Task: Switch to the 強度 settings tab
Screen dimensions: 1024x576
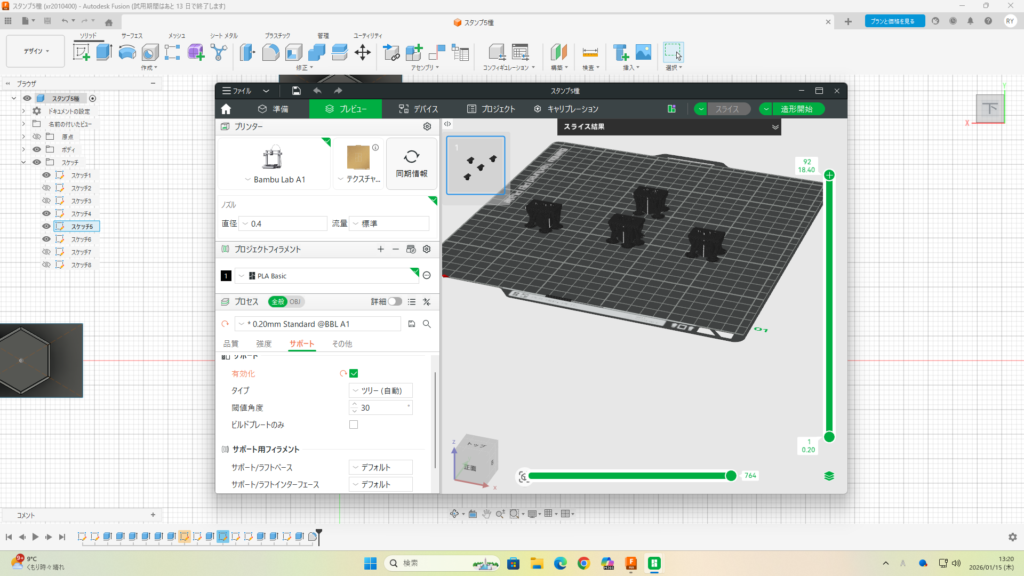Action: pos(263,344)
